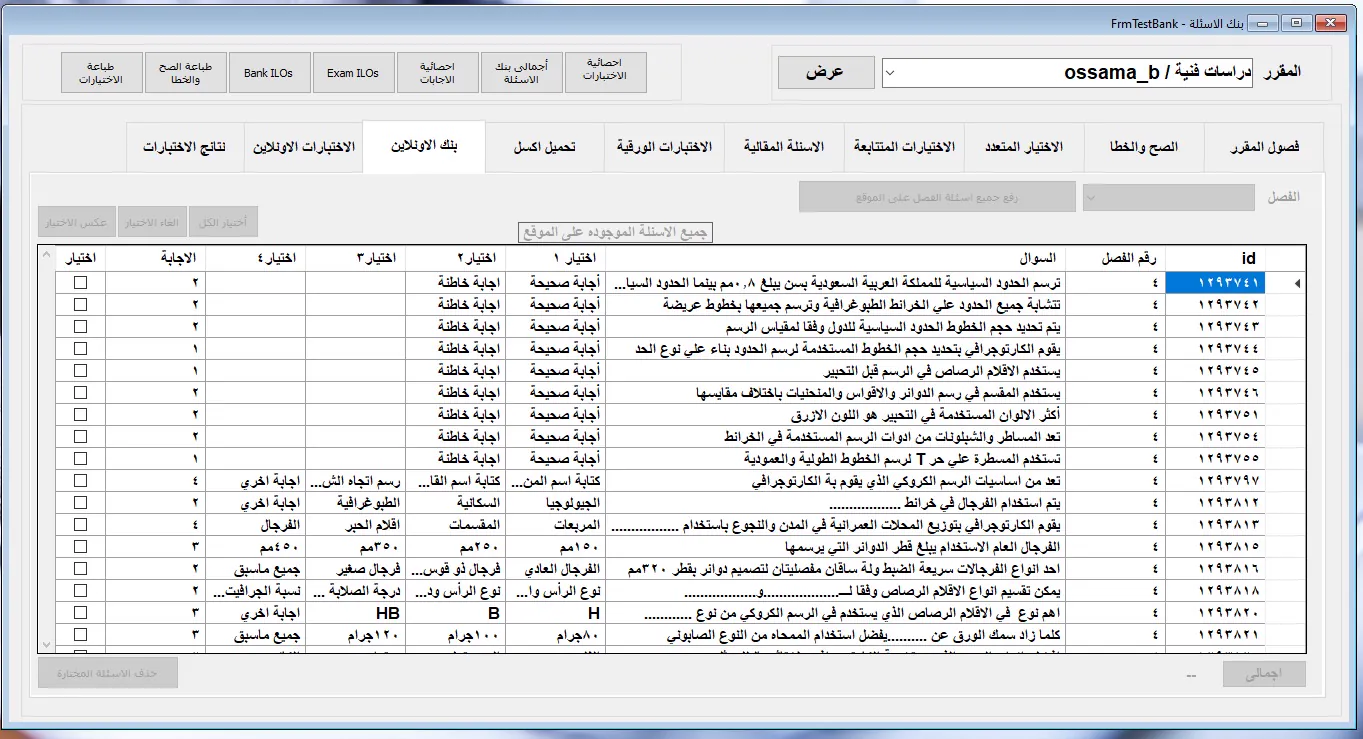Click the رقم الفصل column header
The height and width of the screenshot is (739, 1363).
point(1114,259)
